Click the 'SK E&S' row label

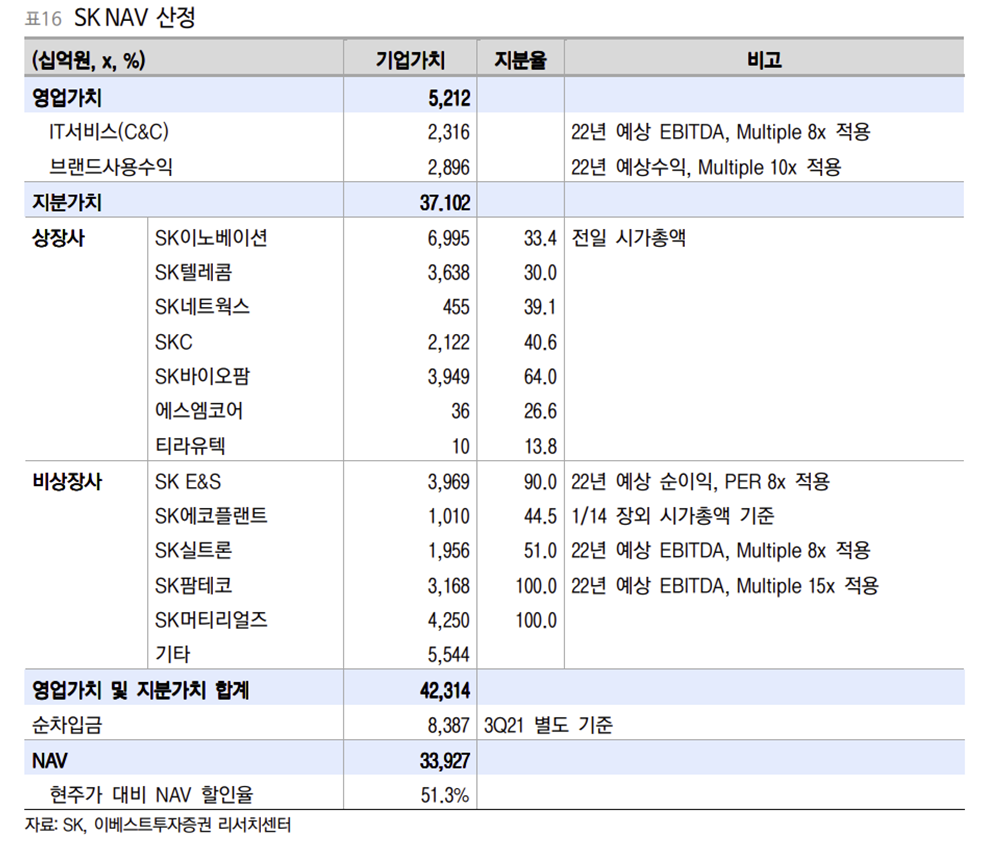click(188, 482)
